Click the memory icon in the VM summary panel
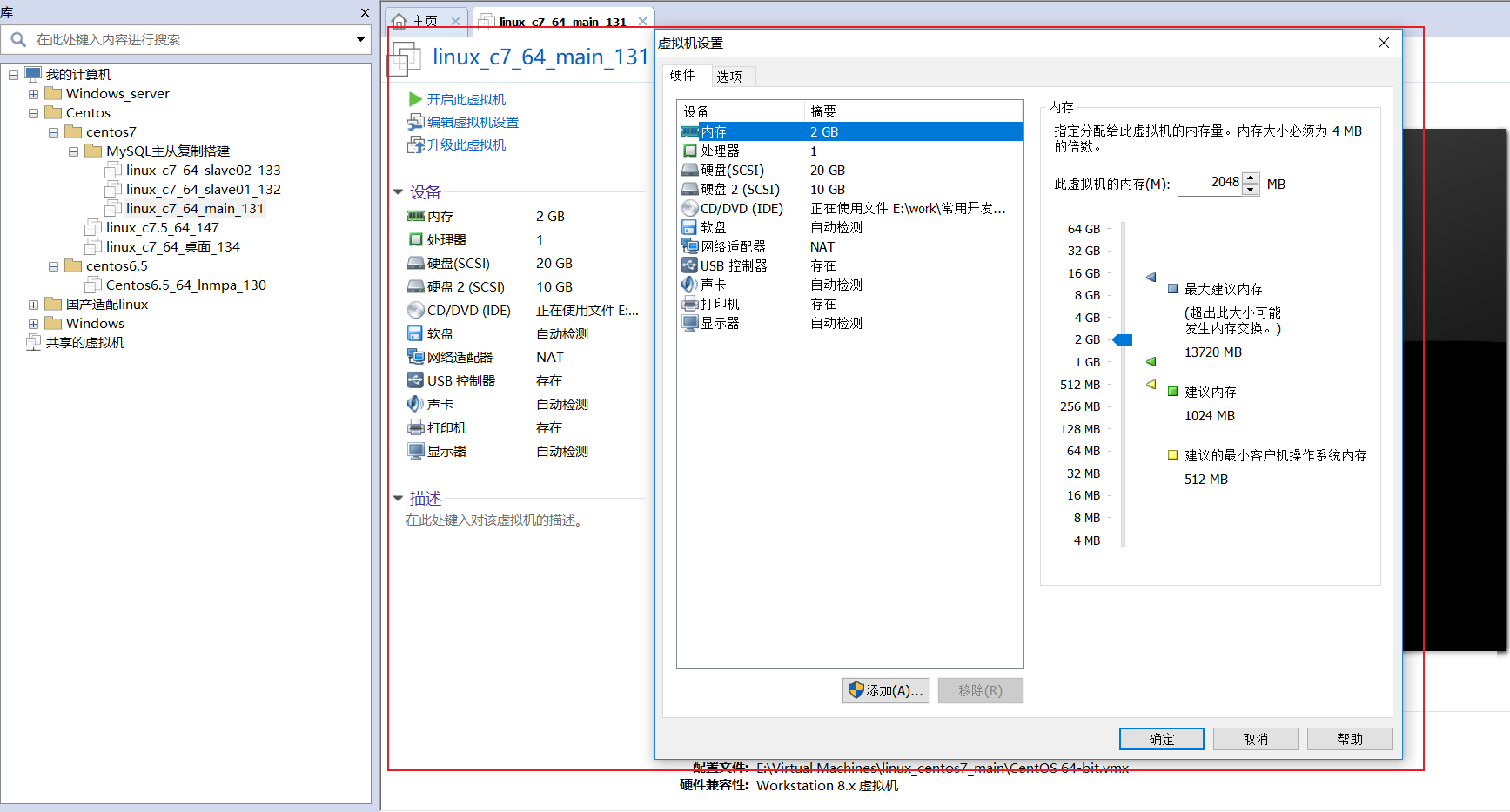 (416, 216)
